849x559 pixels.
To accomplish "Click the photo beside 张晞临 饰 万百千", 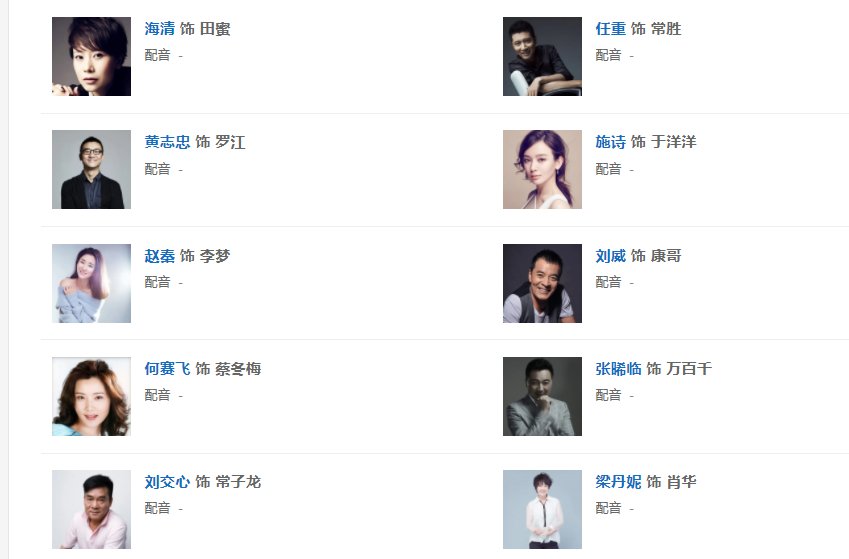I will click(x=542, y=396).
